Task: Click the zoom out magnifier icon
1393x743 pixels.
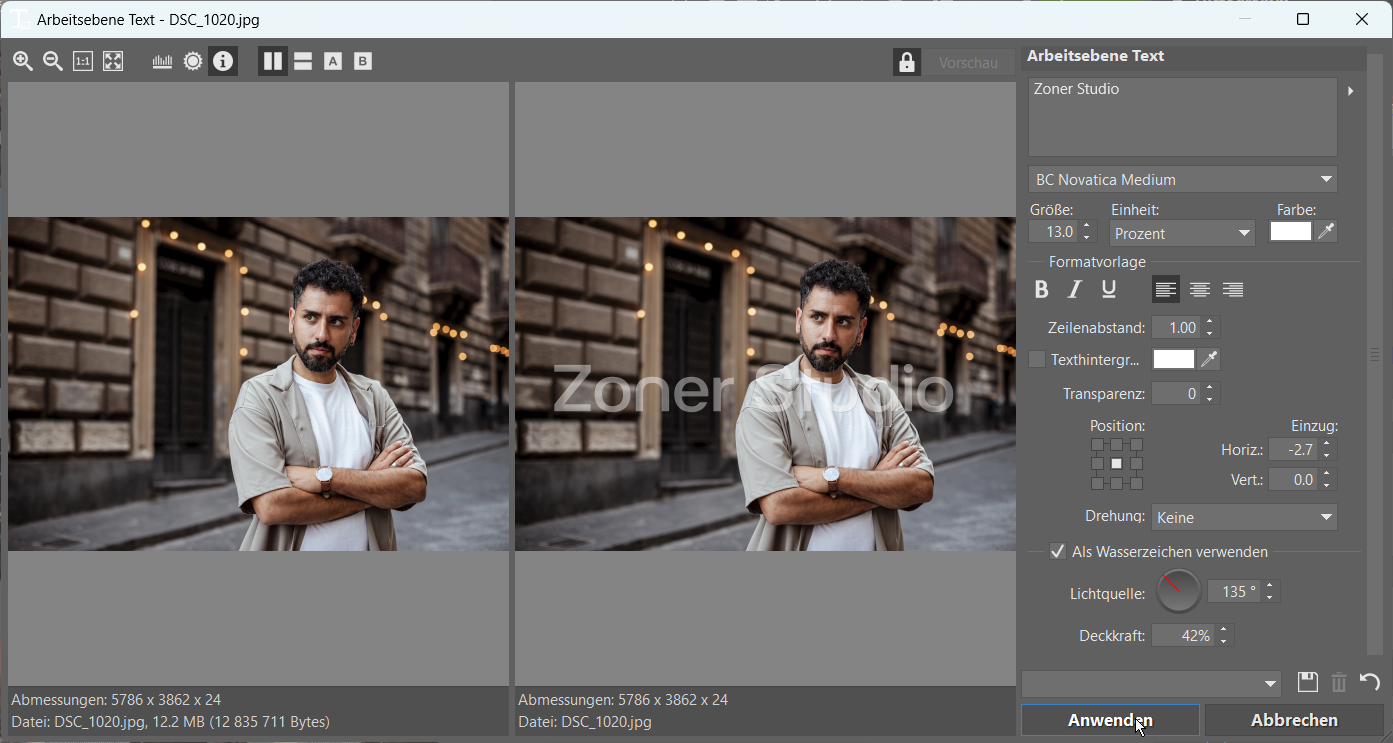Action: point(53,61)
